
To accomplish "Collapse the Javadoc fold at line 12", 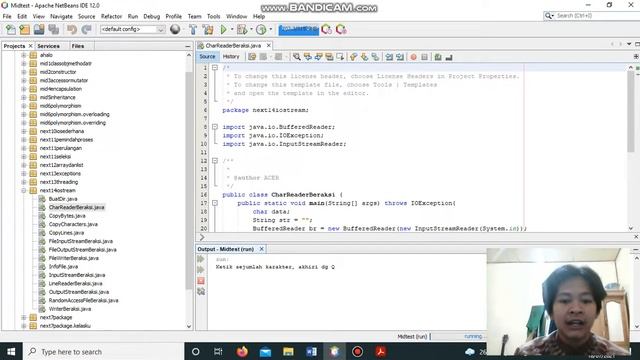I will 215,161.
